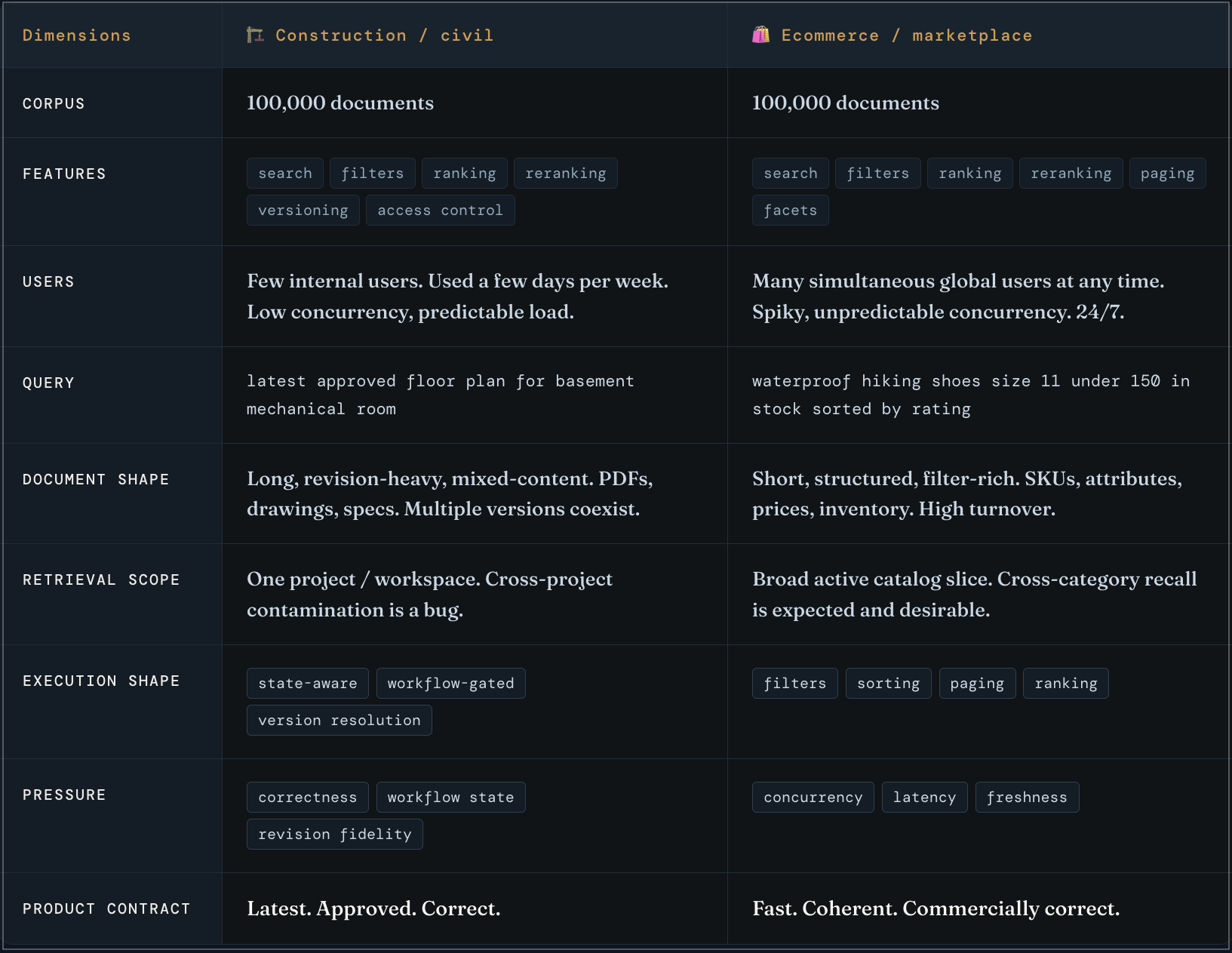Select the concurrency pressure badge
The width and height of the screenshot is (1232, 953).
(813, 797)
